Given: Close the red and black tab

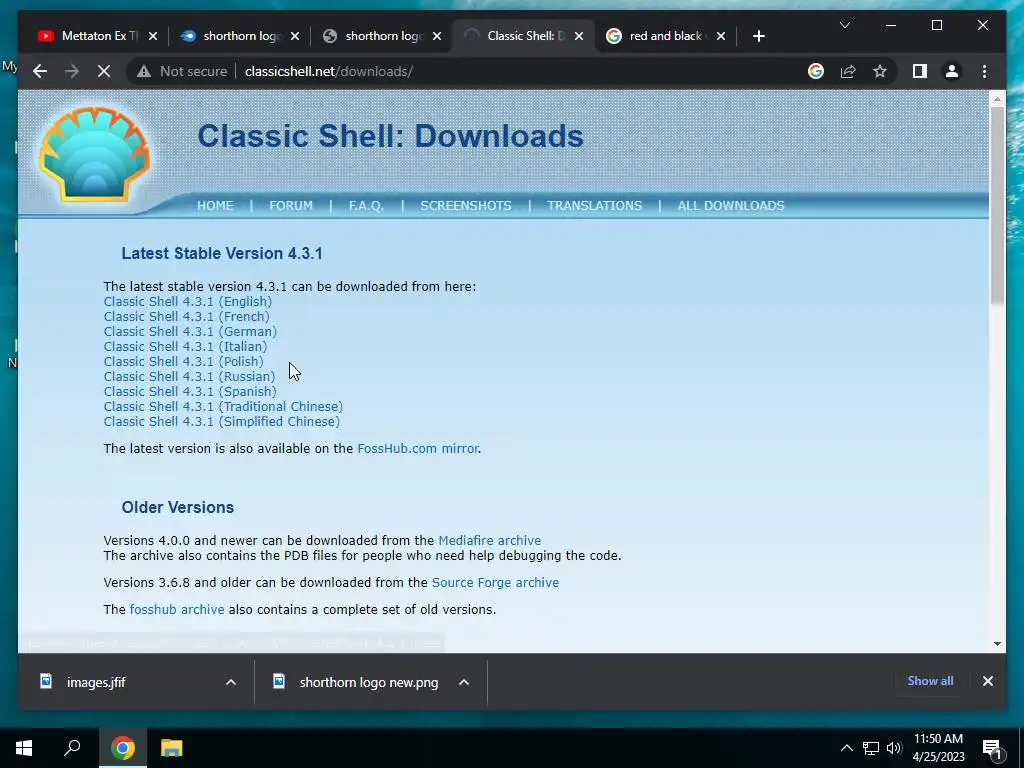Looking at the screenshot, I should point(720,36).
